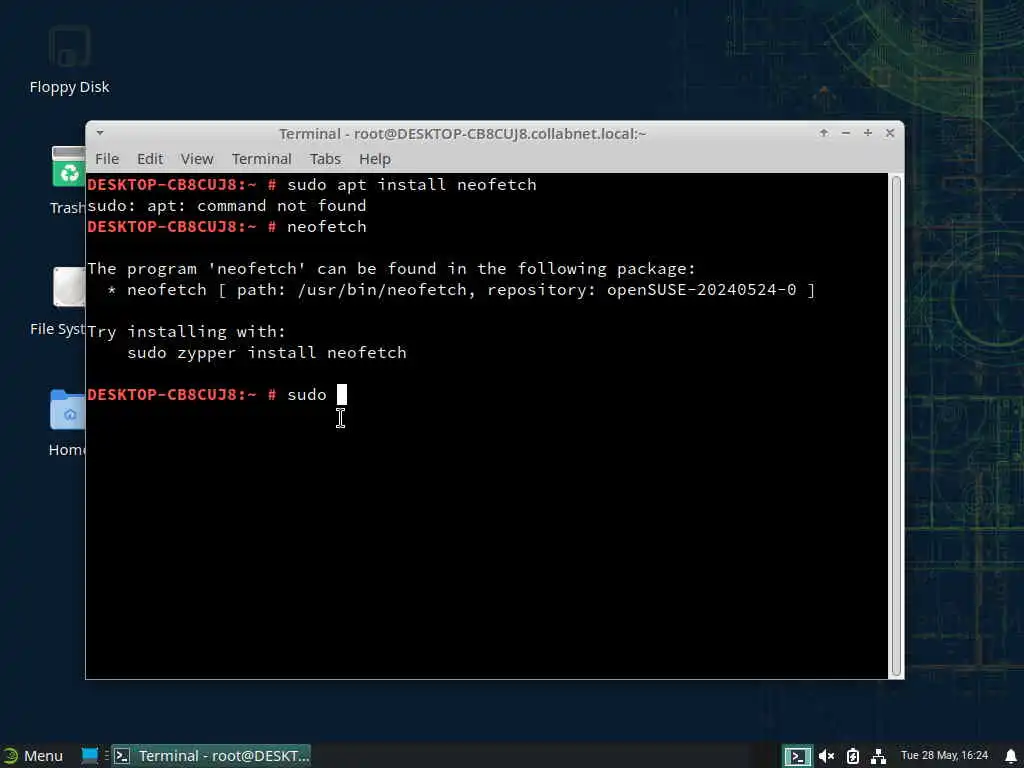Click 'sudo zypper install neofetch' suggestion line
This screenshot has width=1024, height=768.
(x=266, y=353)
